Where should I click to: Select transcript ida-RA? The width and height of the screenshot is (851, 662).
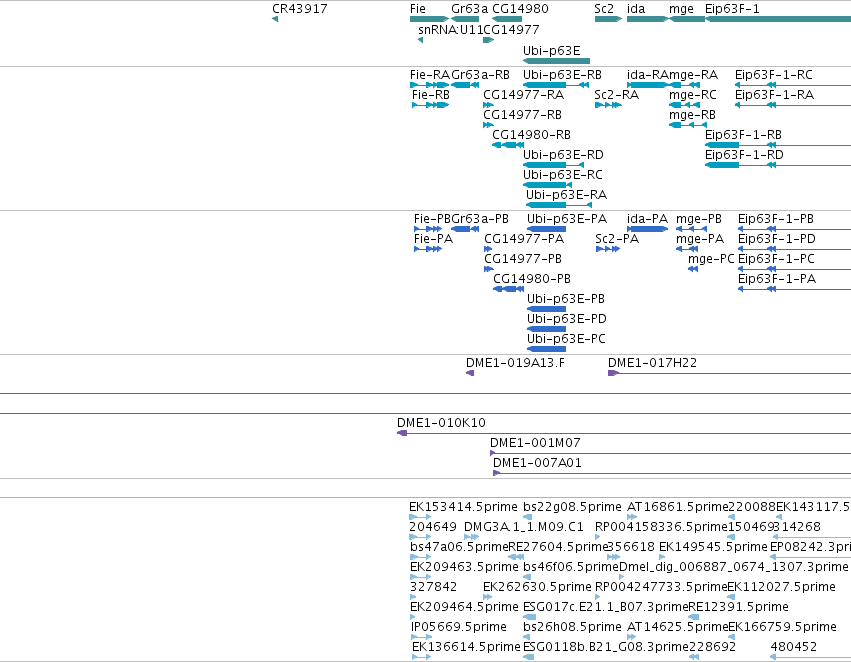point(647,85)
